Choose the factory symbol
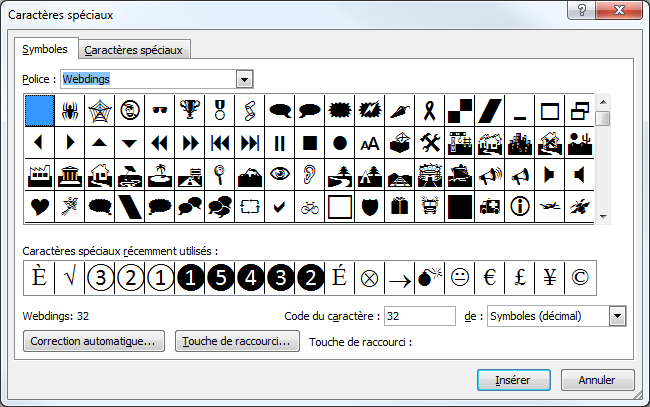 39,174
